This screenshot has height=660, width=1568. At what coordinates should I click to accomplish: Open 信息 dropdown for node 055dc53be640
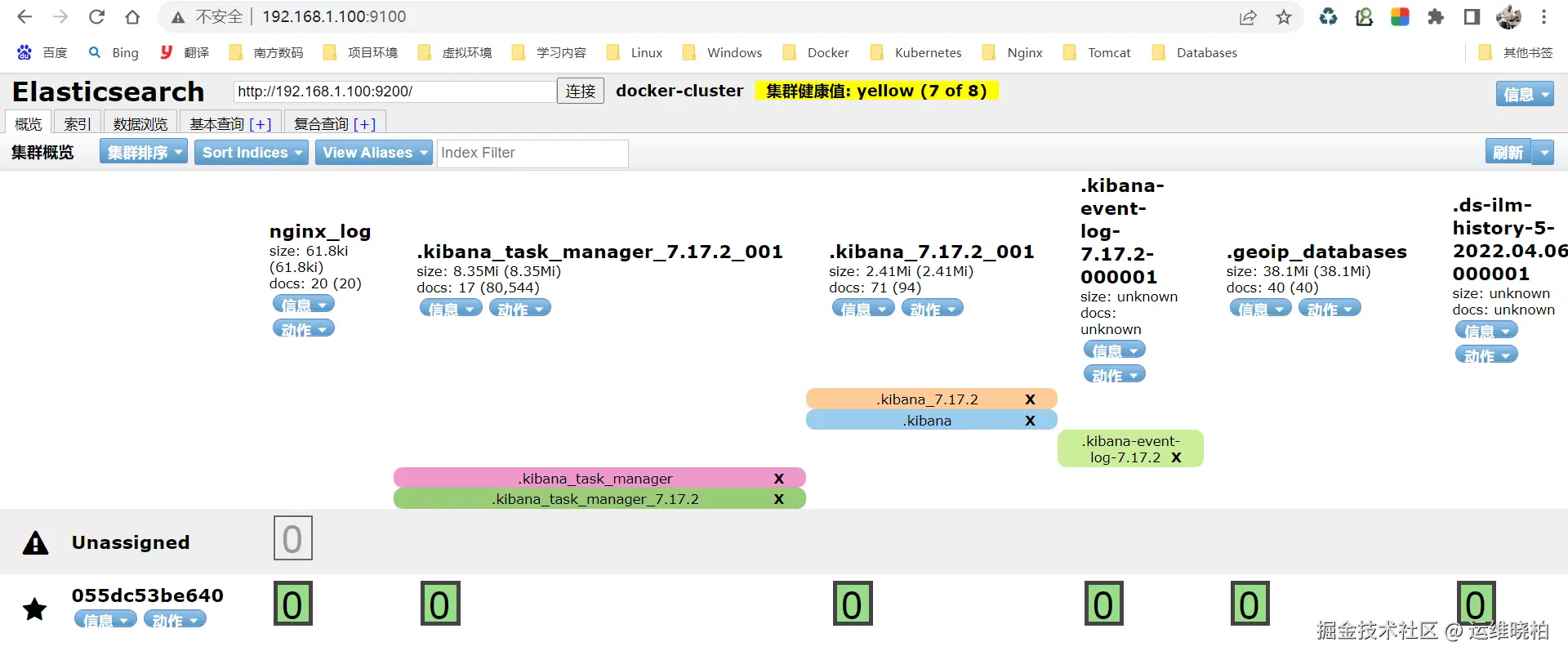click(x=105, y=620)
